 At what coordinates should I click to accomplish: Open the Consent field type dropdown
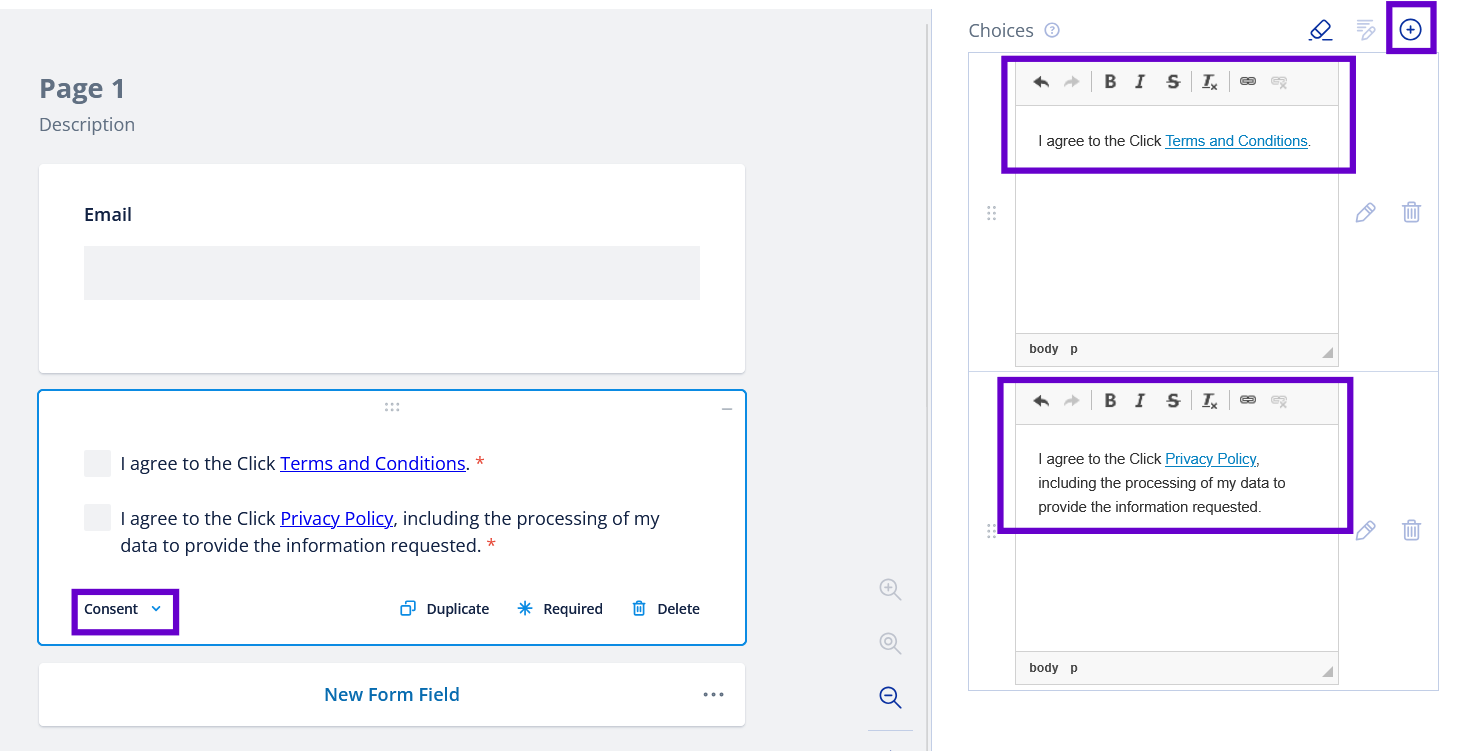click(x=123, y=609)
